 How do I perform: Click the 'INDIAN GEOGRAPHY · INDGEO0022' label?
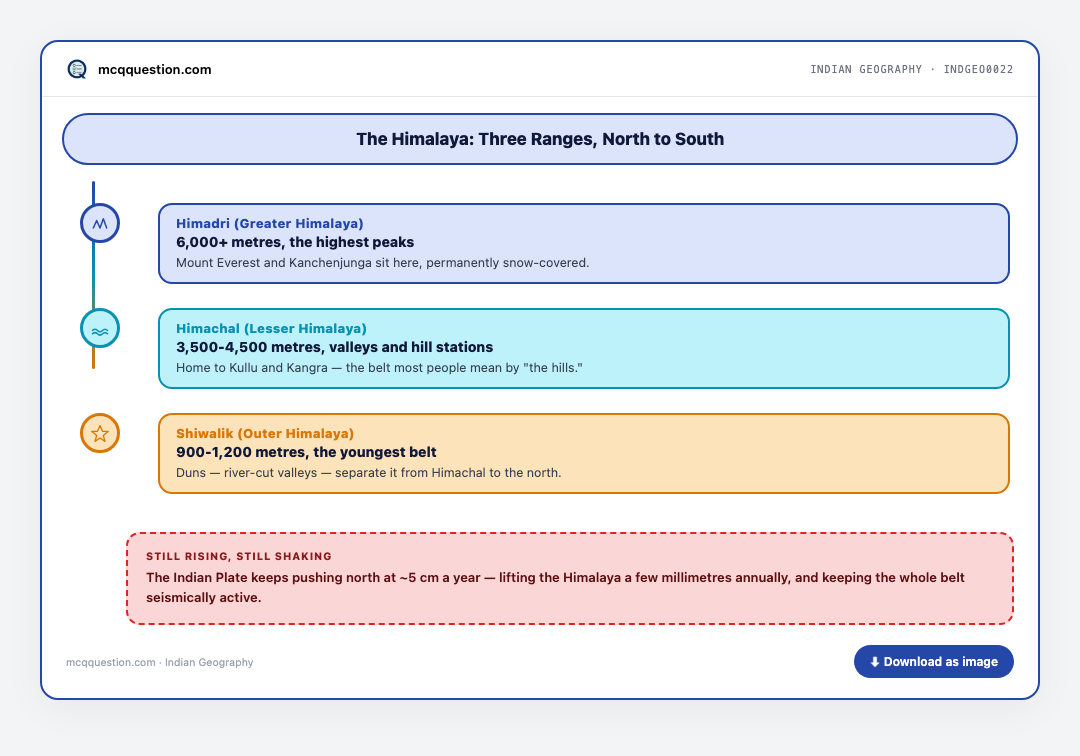click(x=911, y=70)
